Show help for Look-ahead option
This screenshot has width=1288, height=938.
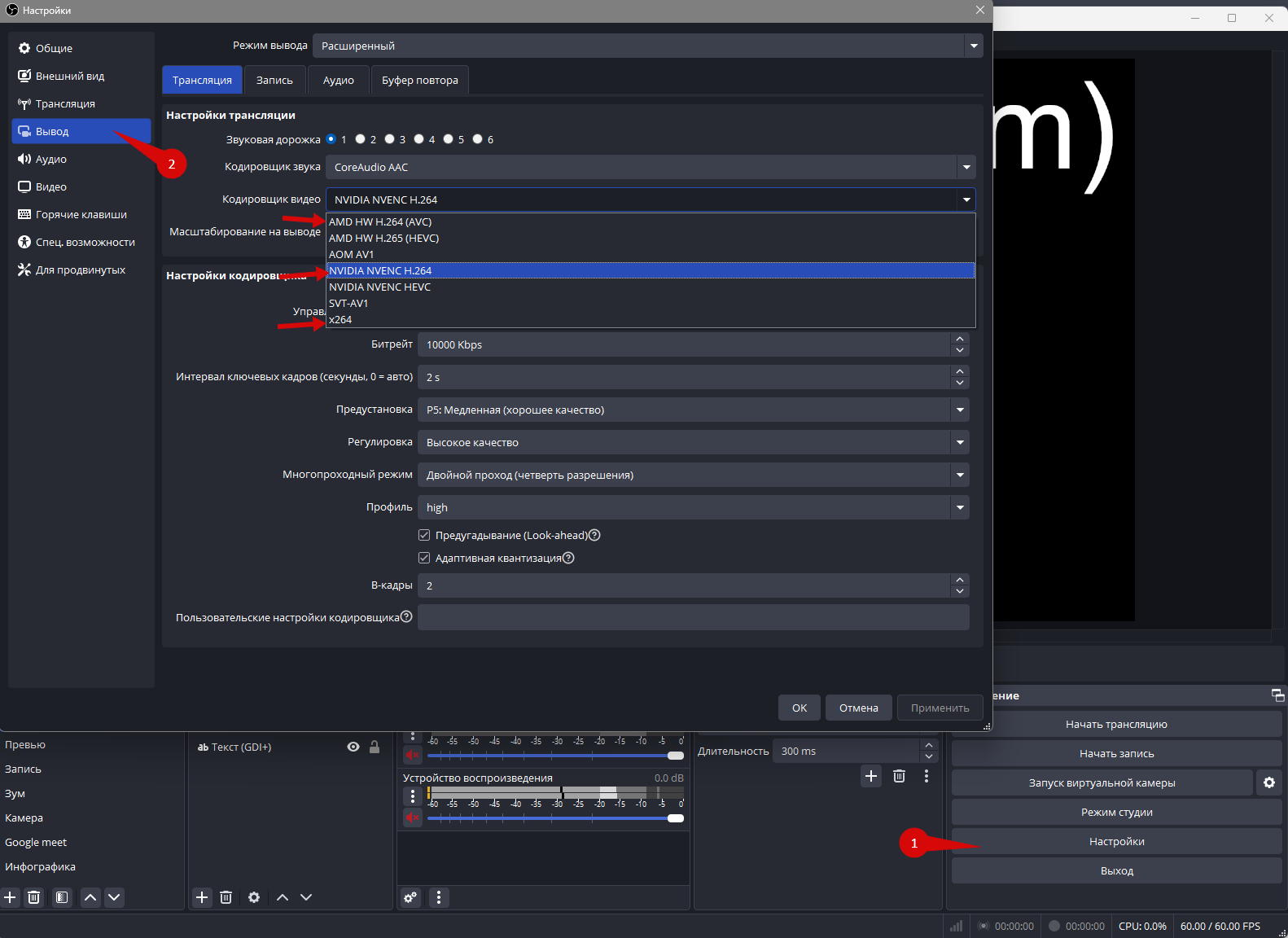pyautogui.click(x=594, y=535)
